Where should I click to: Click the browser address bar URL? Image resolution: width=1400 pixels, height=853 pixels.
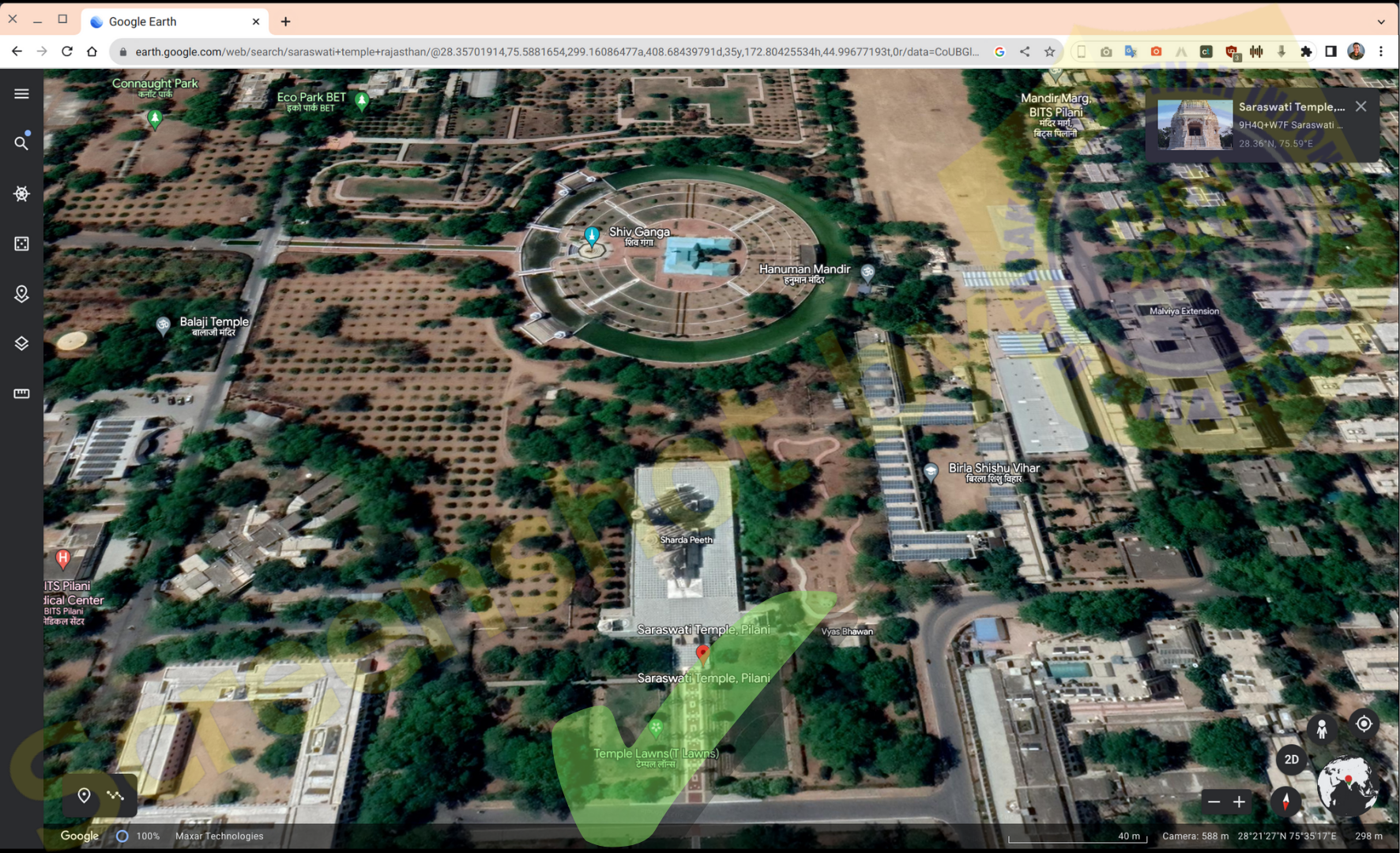point(556,51)
